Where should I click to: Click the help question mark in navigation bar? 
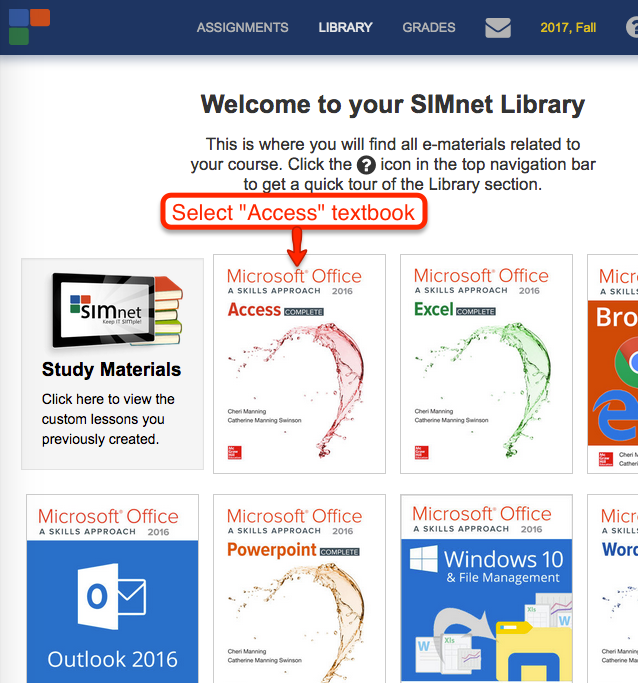tap(632, 27)
